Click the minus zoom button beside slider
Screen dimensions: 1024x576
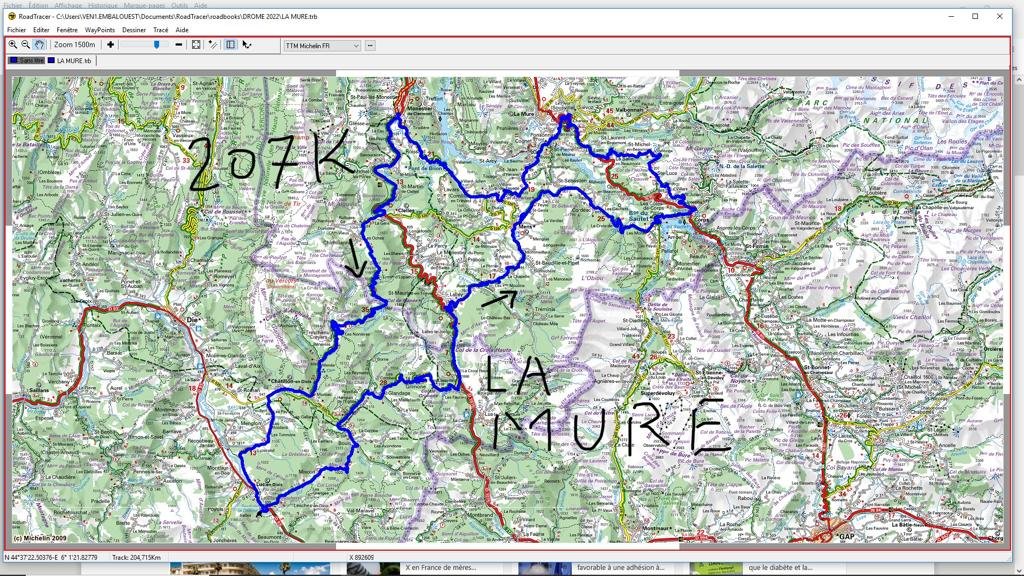pyautogui.click(x=179, y=45)
